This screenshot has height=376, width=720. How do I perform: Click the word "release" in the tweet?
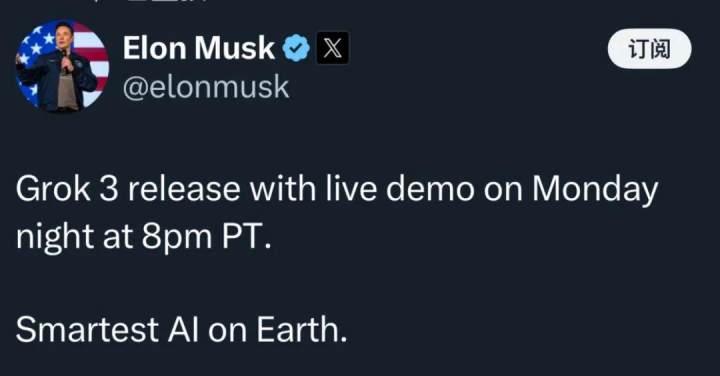click(184, 189)
